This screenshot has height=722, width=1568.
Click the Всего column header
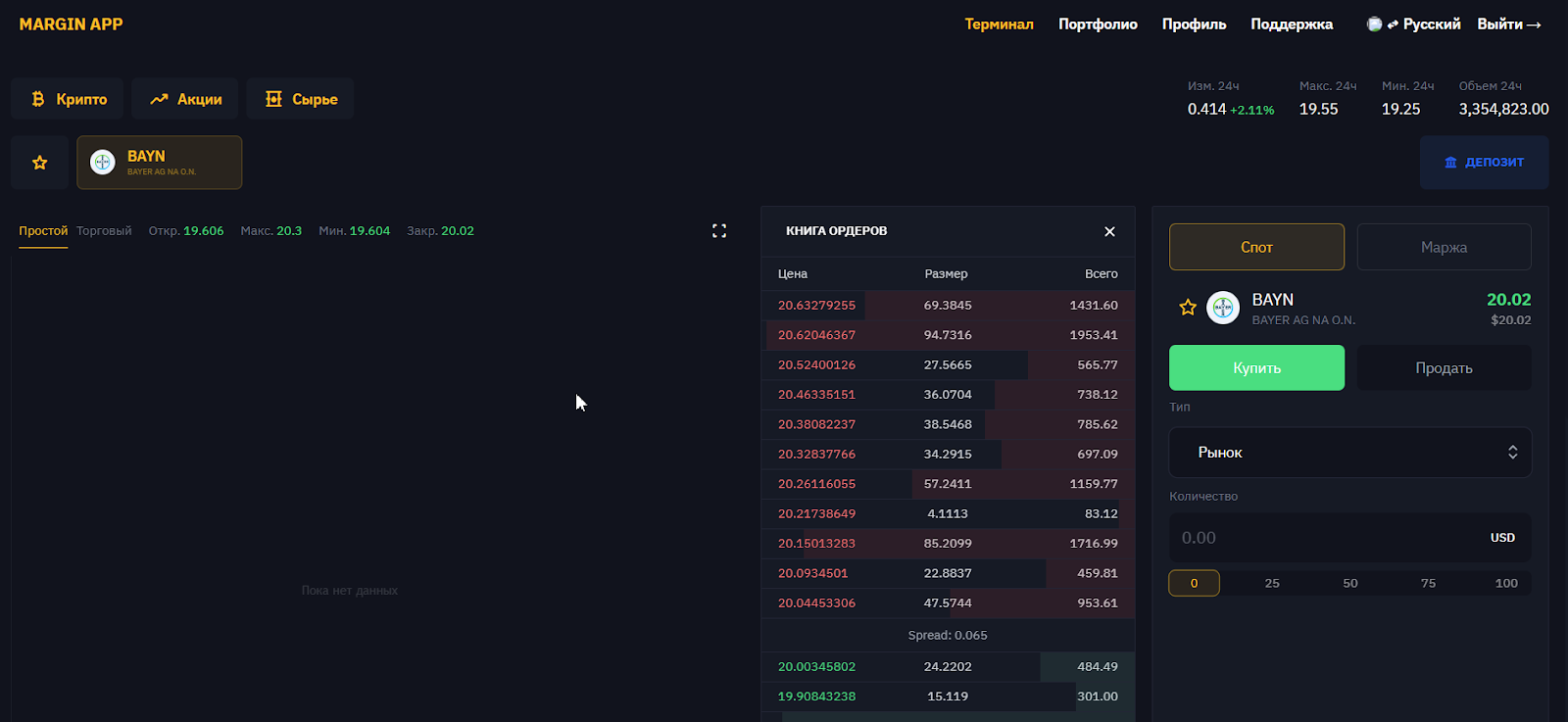click(1101, 274)
